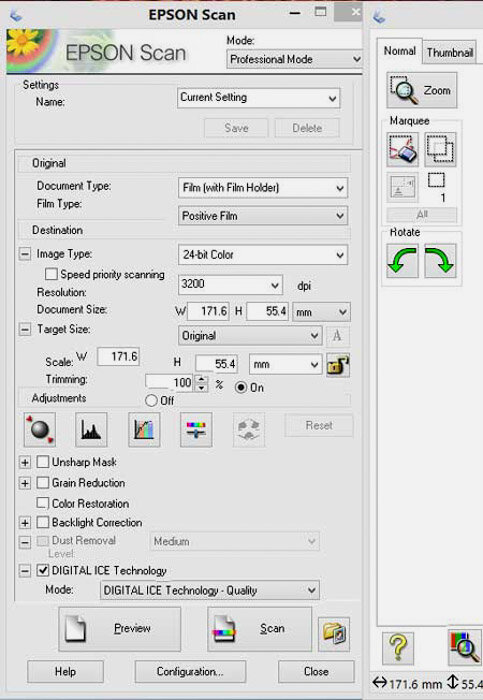Click the auto locate marquee icon
The image size is (483, 700).
[x=403, y=188]
